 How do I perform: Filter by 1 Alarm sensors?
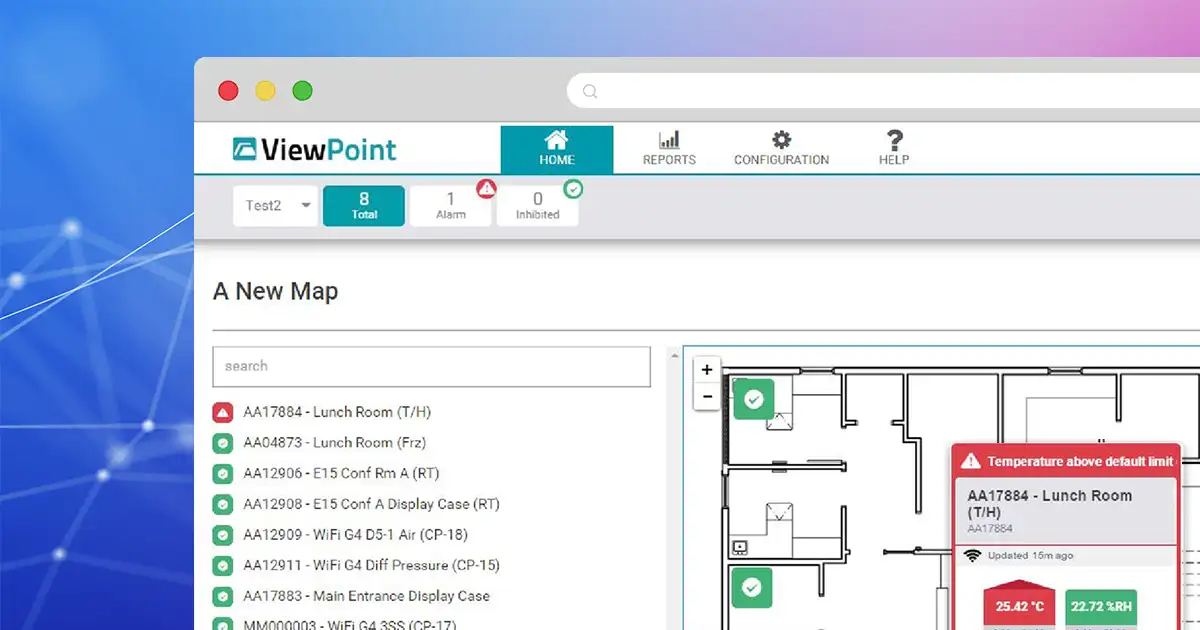coord(450,206)
